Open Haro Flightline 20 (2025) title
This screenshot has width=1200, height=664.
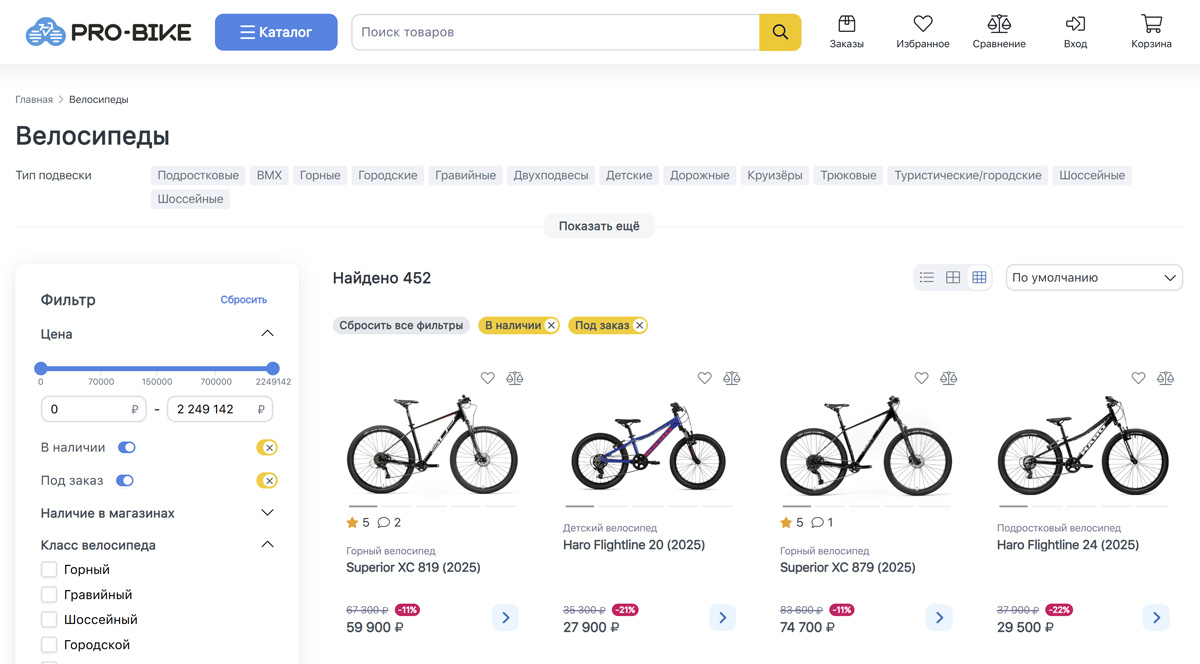tap(634, 545)
